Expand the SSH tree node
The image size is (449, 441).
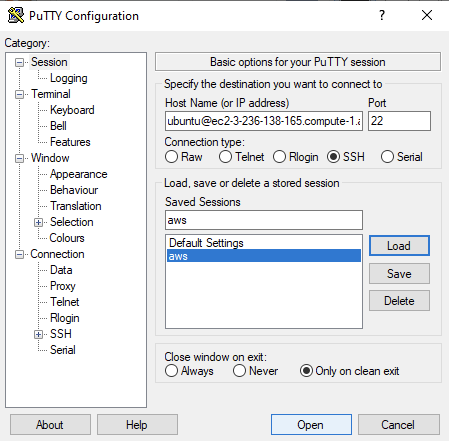pyautogui.click(x=38, y=334)
